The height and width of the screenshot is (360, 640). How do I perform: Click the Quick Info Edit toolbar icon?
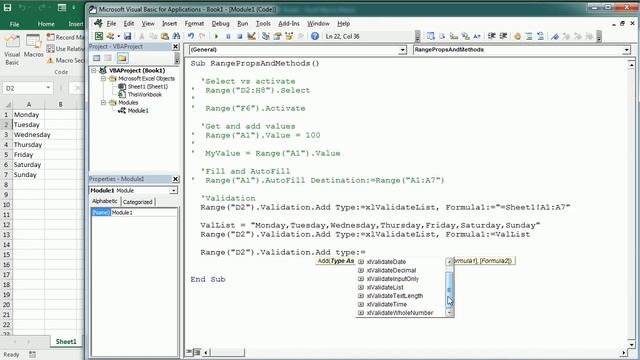pos(453,36)
